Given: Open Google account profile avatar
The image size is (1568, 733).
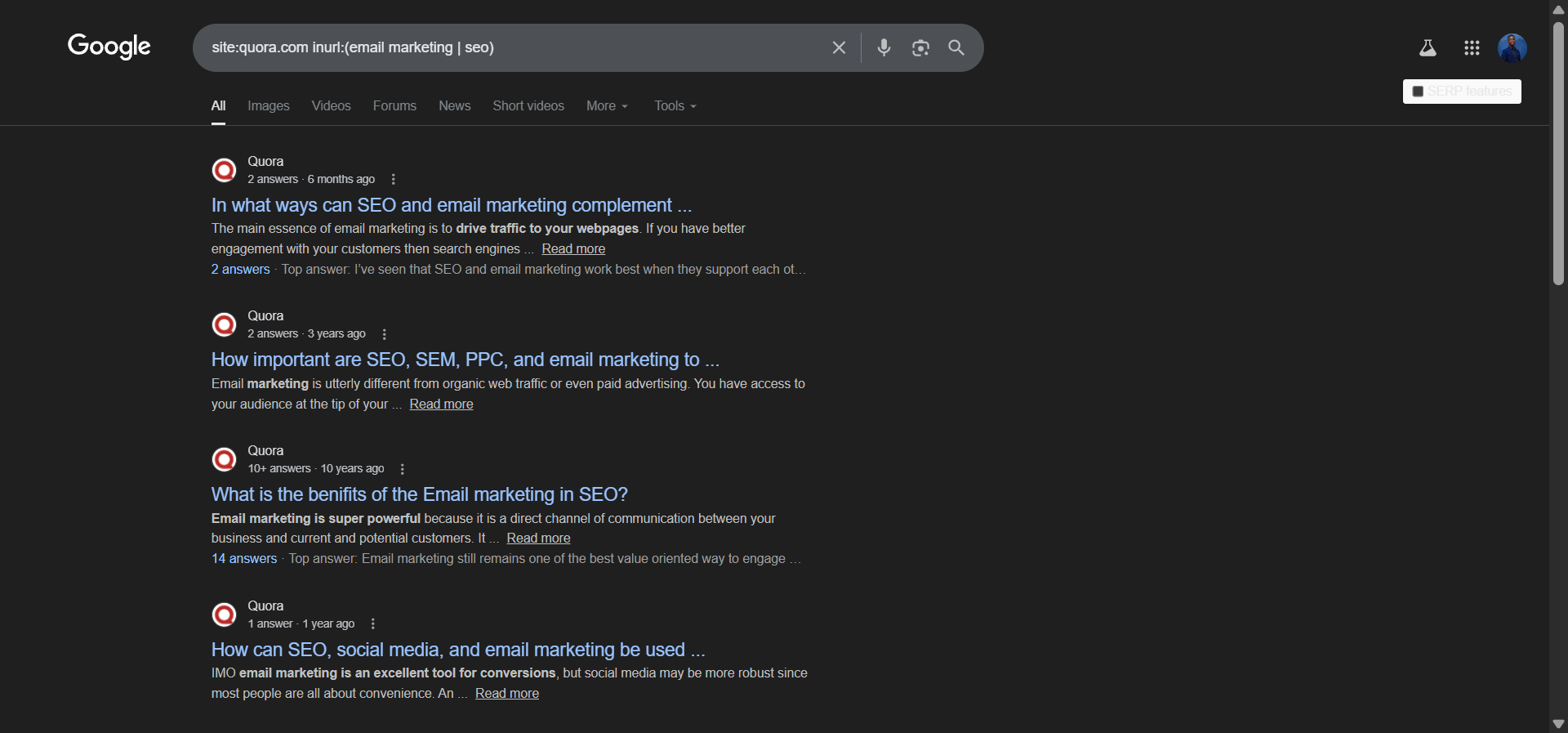Looking at the screenshot, I should click(1512, 47).
